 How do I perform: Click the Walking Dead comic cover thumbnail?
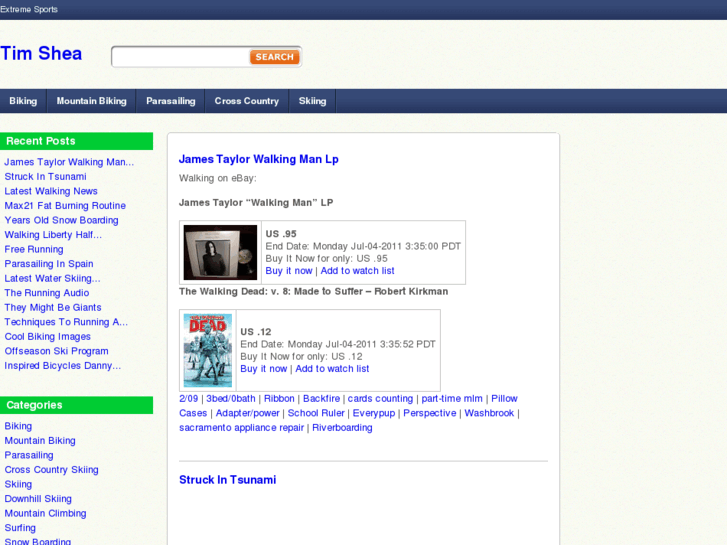[x=208, y=351]
